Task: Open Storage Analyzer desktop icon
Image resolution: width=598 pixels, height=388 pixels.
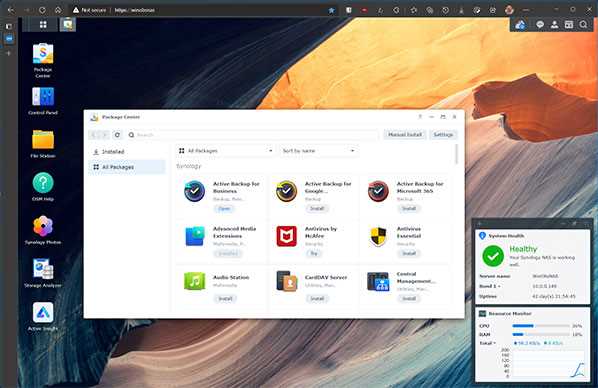Action: point(43,269)
